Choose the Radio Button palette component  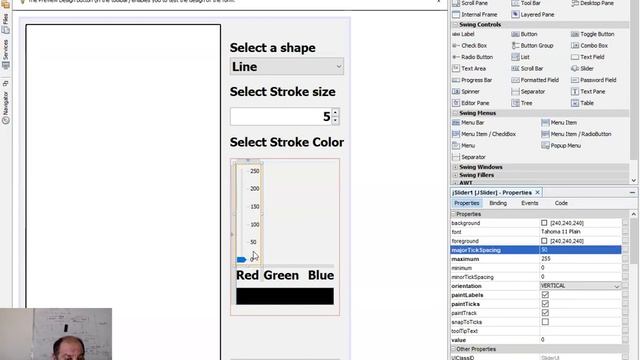pos(473,57)
